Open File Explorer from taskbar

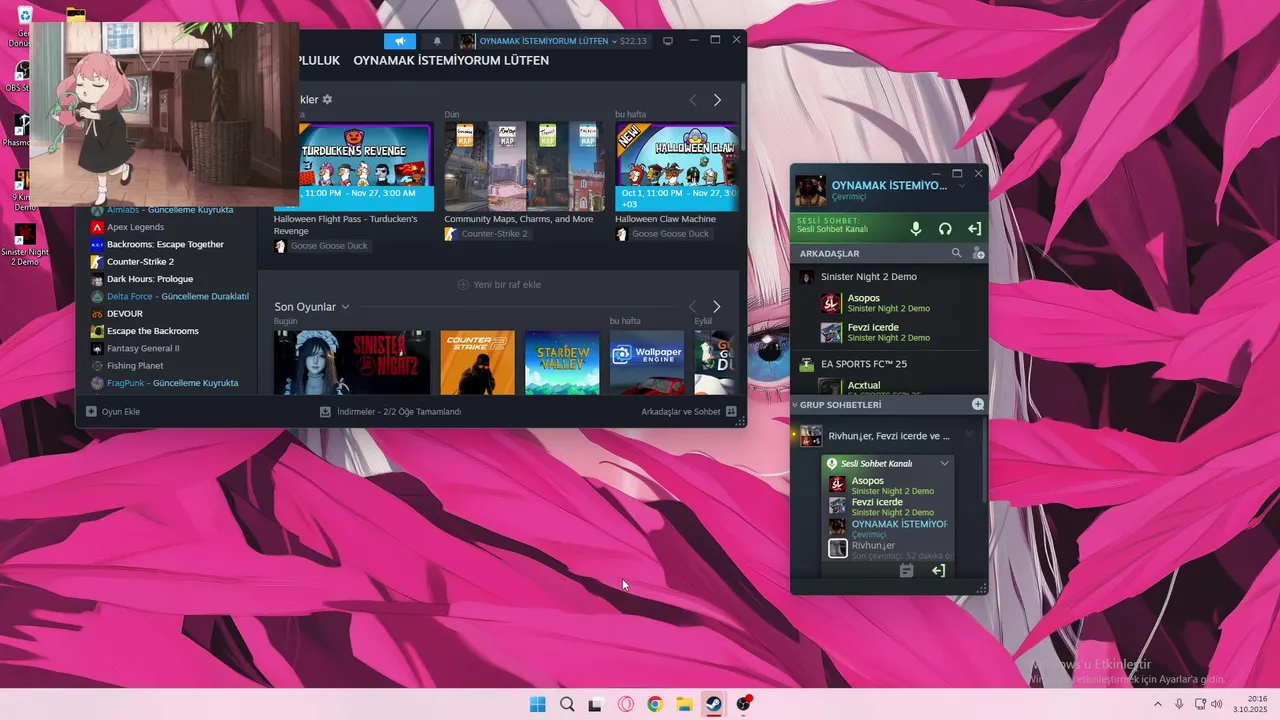coord(684,704)
